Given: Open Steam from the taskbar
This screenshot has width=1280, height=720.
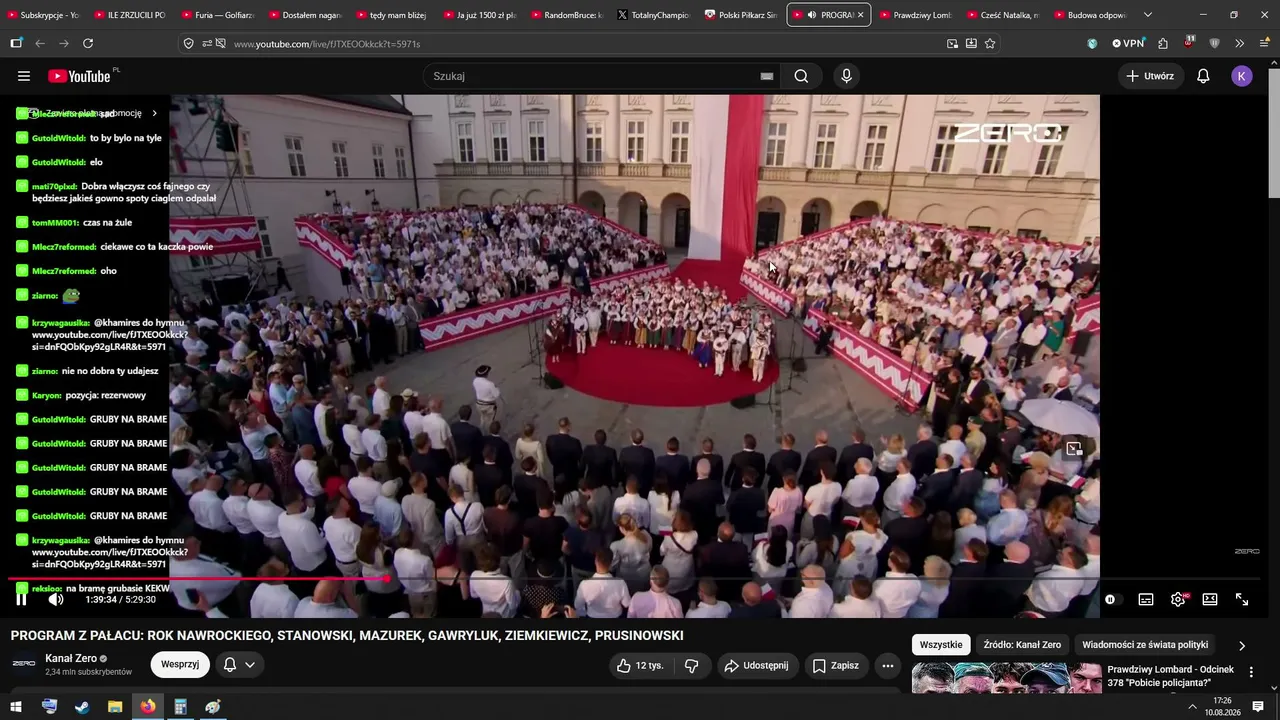Looking at the screenshot, I should coord(82,707).
